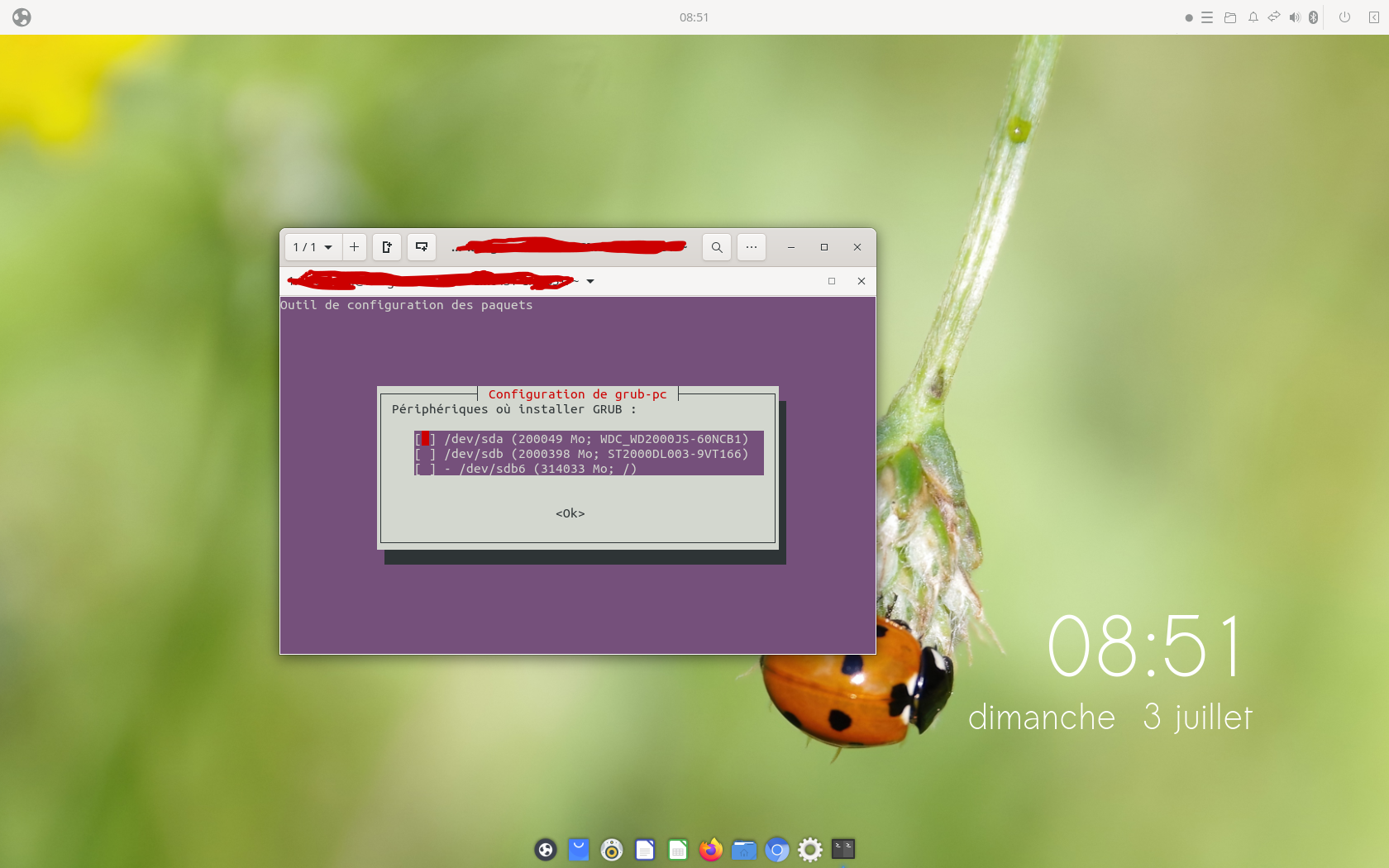Viewport: 1389px width, 868px height.
Task: Toggle the side panel arrow icon in top bar
Action: (x=1374, y=17)
